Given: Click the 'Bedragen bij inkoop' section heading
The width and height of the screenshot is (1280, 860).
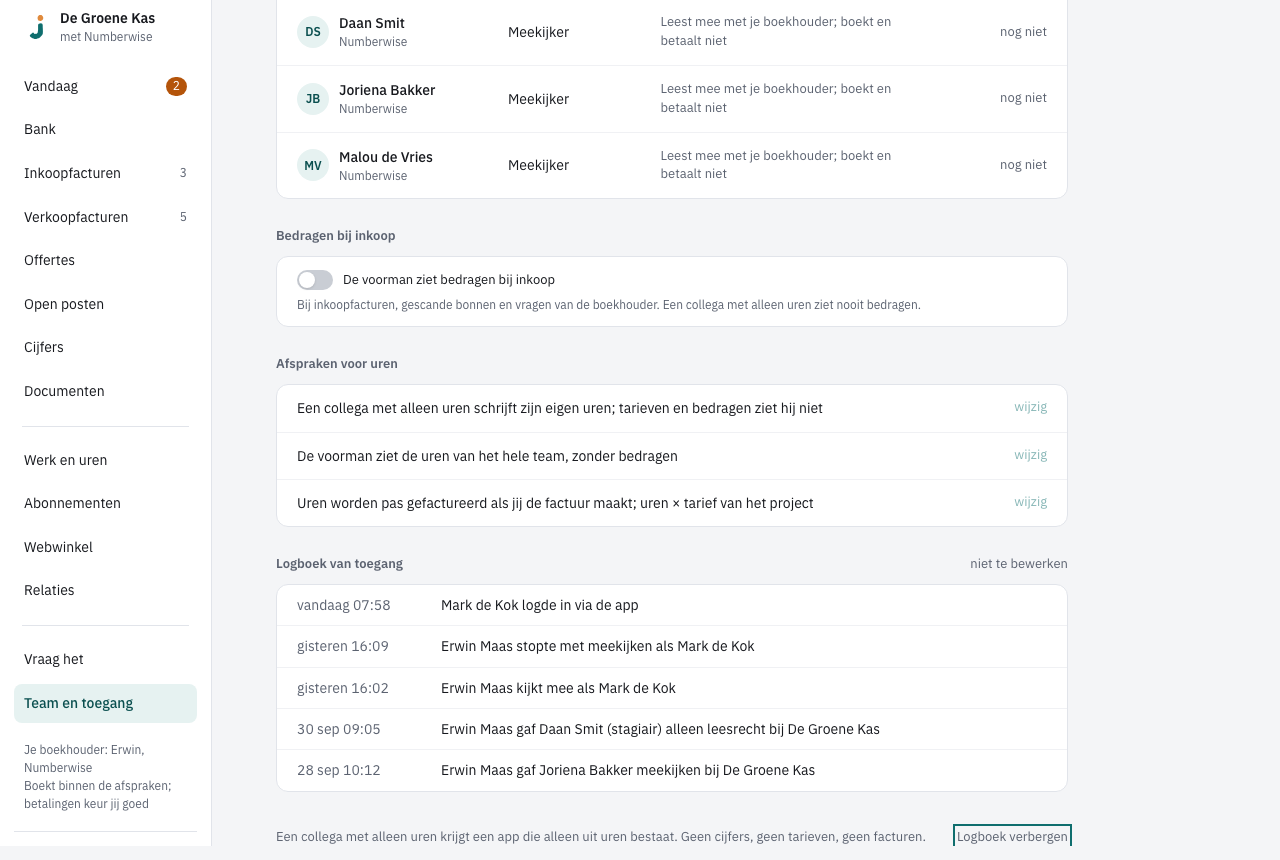Looking at the screenshot, I should pyautogui.click(x=336, y=236).
